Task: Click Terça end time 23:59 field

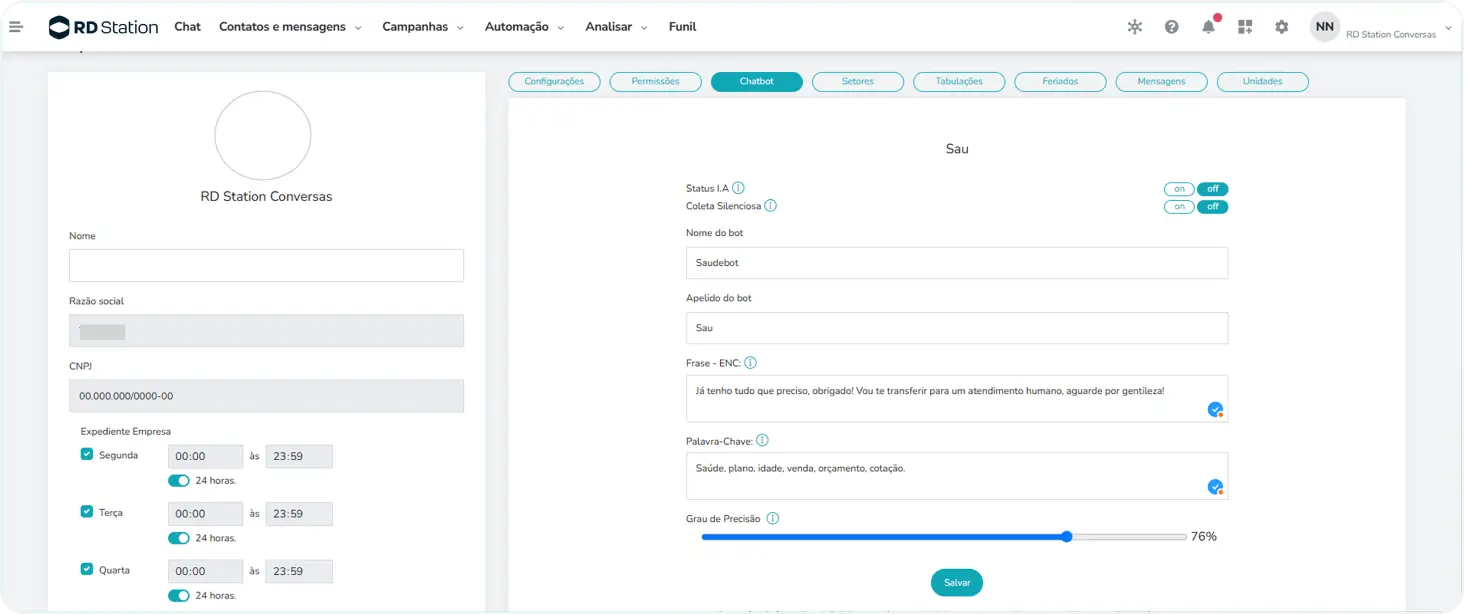Action: click(x=298, y=514)
